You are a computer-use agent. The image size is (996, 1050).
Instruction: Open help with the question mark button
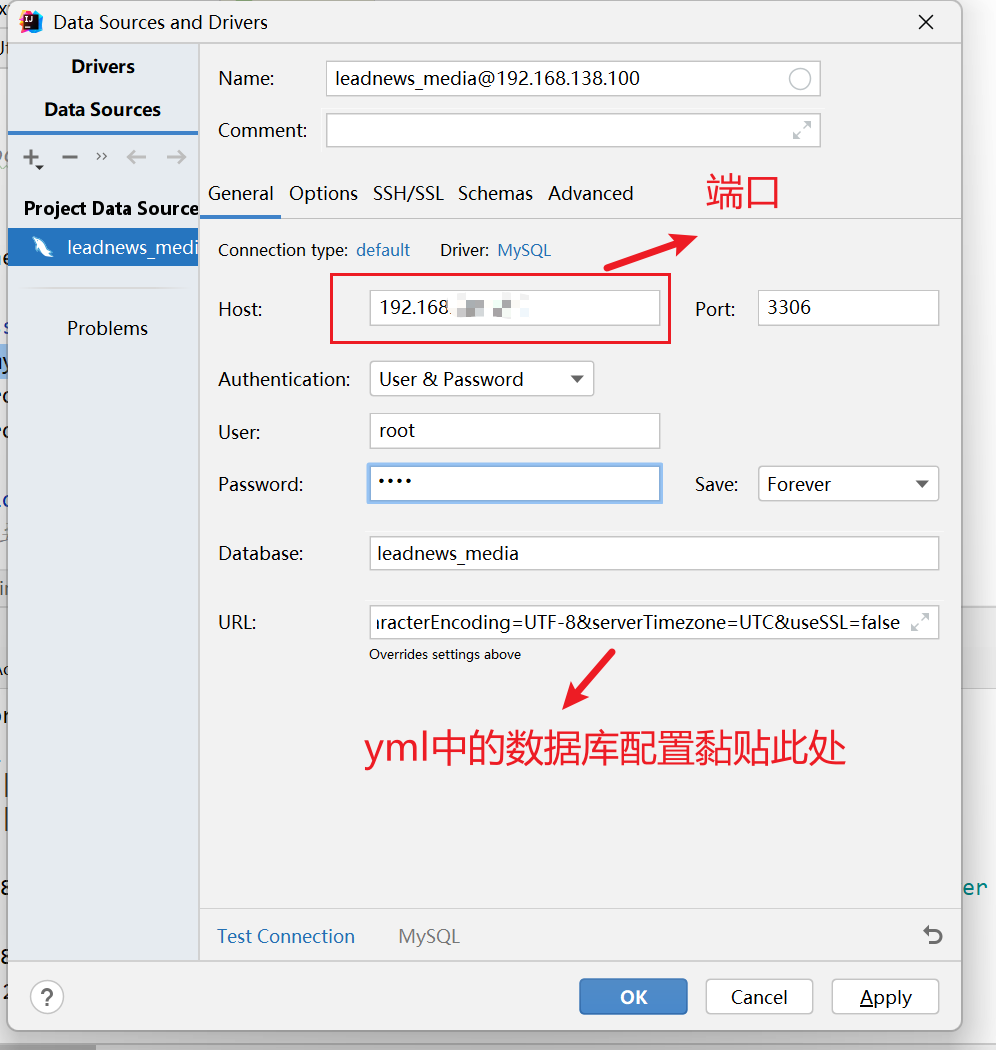pyautogui.click(x=47, y=997)
